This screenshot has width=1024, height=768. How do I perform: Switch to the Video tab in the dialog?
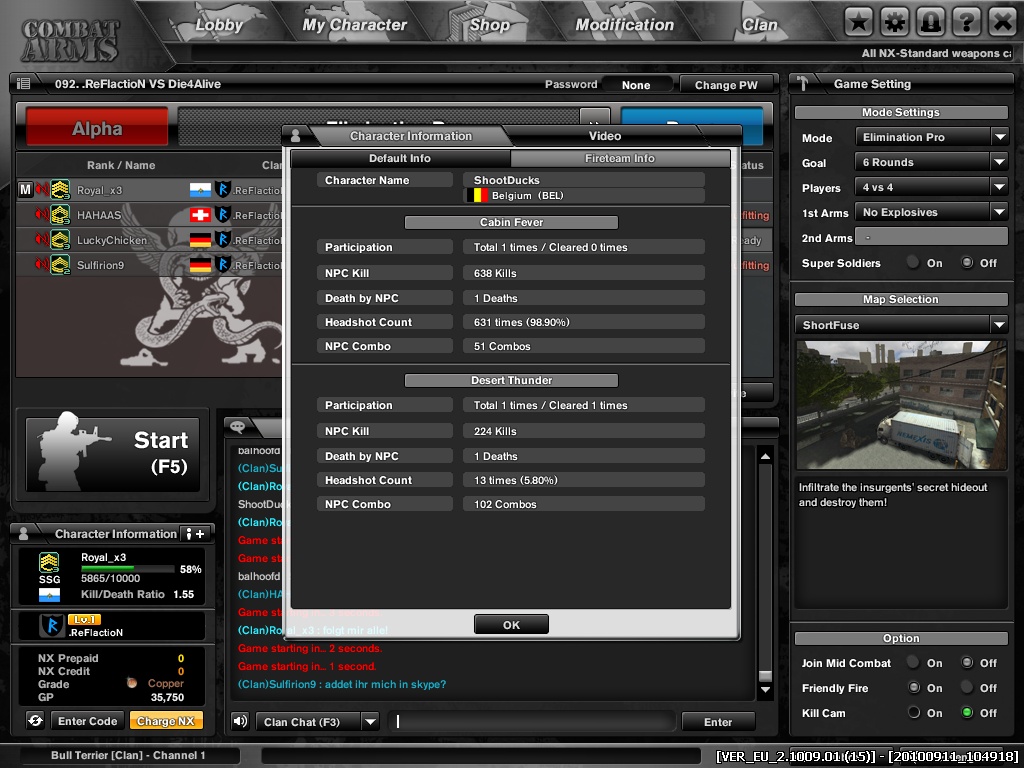pyautogui.click(x=605, y=136)
